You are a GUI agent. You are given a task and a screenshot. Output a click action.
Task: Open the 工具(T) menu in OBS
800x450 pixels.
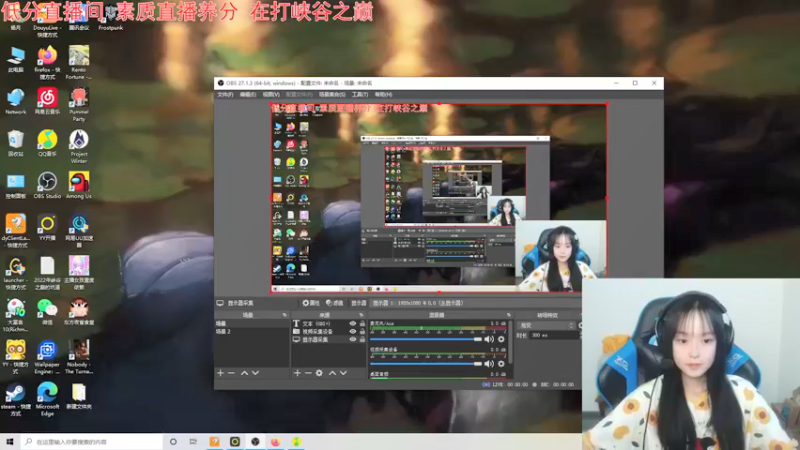tap(360, 94)
